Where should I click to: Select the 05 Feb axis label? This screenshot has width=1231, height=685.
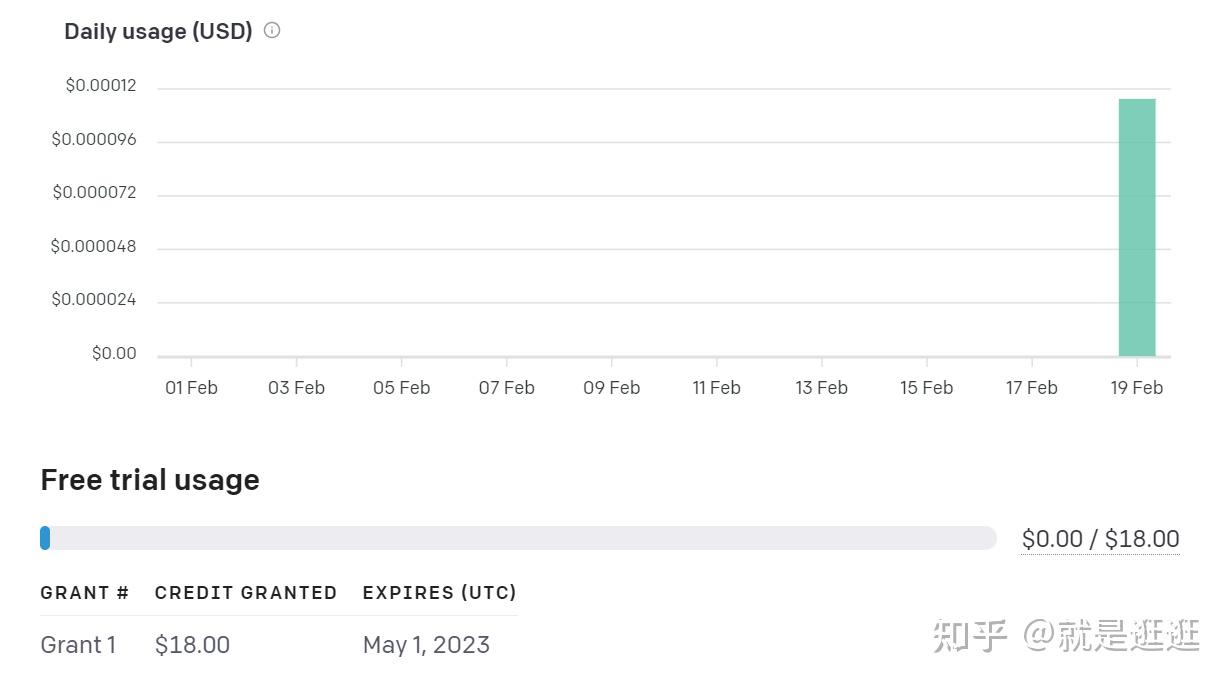tap(401, 388)
